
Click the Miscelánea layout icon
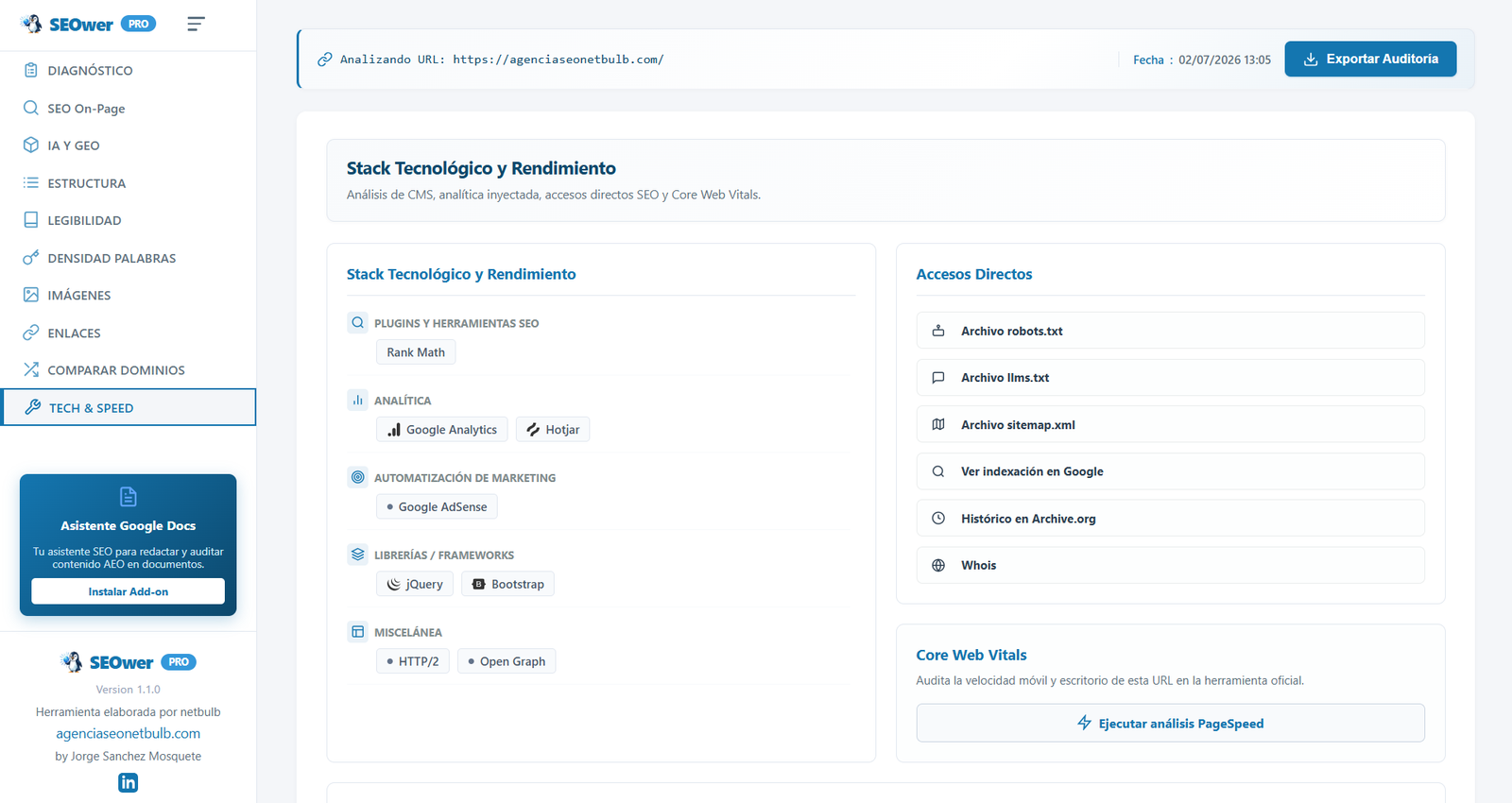(357, 632)
